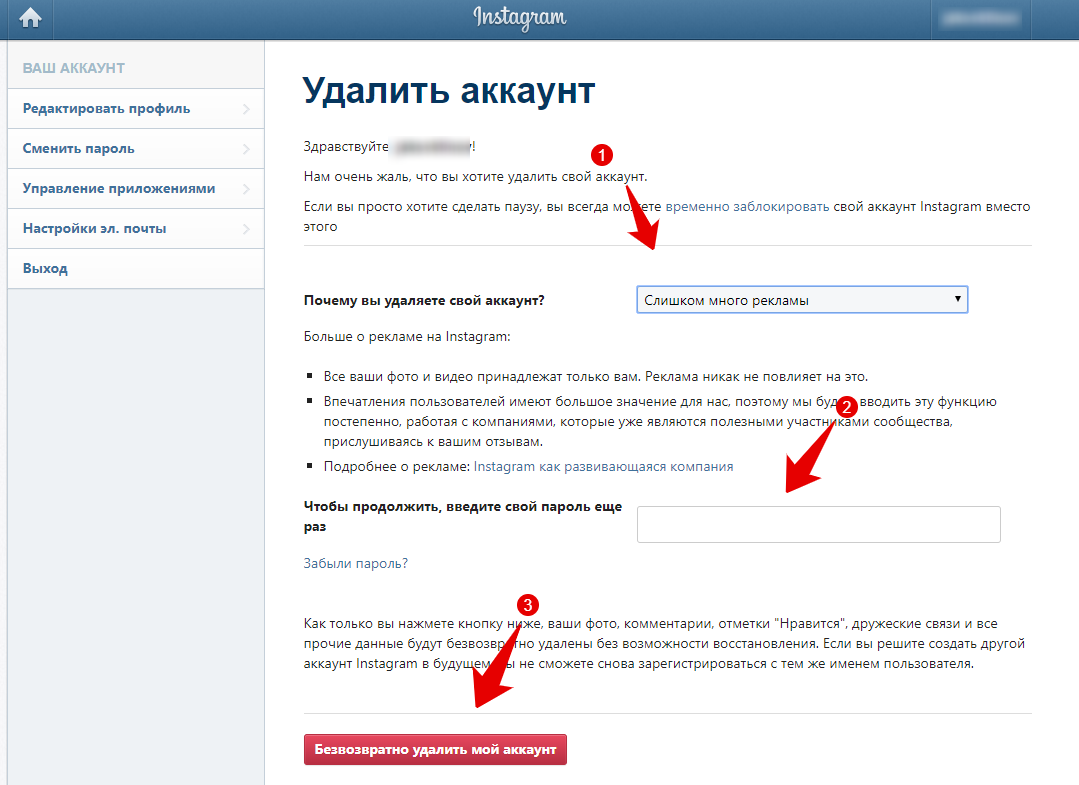
Task: Click text Больше о рекламе на Instagram:
Action: 407,336
